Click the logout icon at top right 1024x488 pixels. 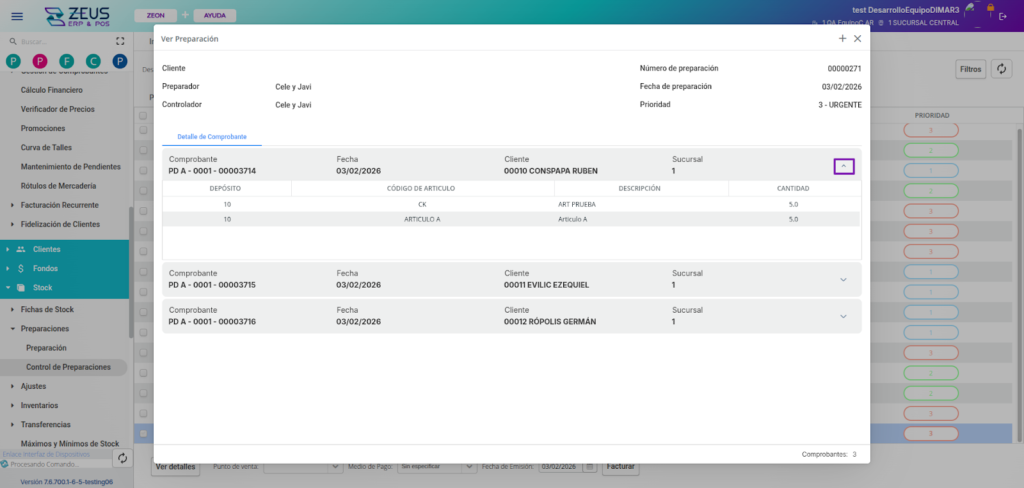[1003, 17]
